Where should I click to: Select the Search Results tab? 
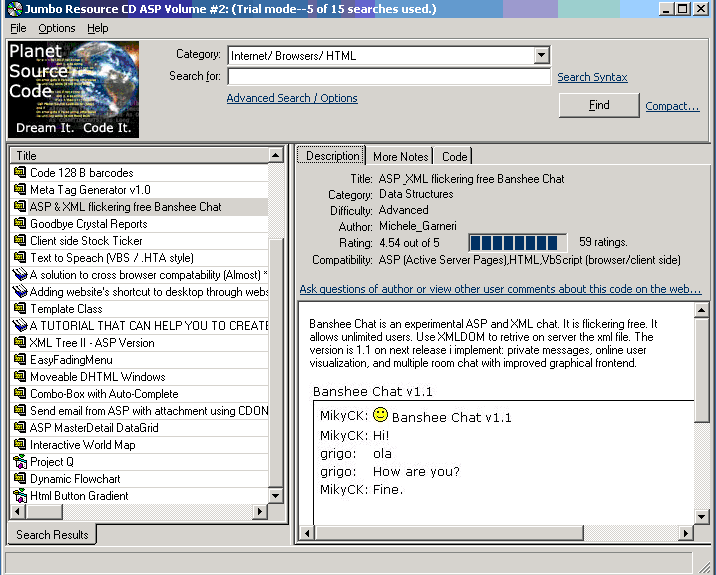52,534
